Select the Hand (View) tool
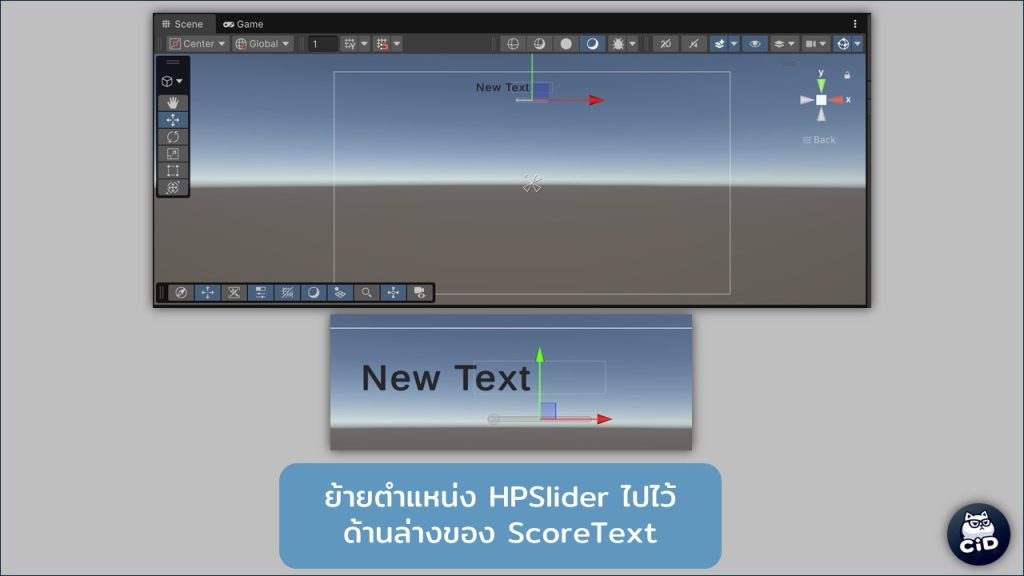Screen dimensions: 1024x576 [172, 103]
